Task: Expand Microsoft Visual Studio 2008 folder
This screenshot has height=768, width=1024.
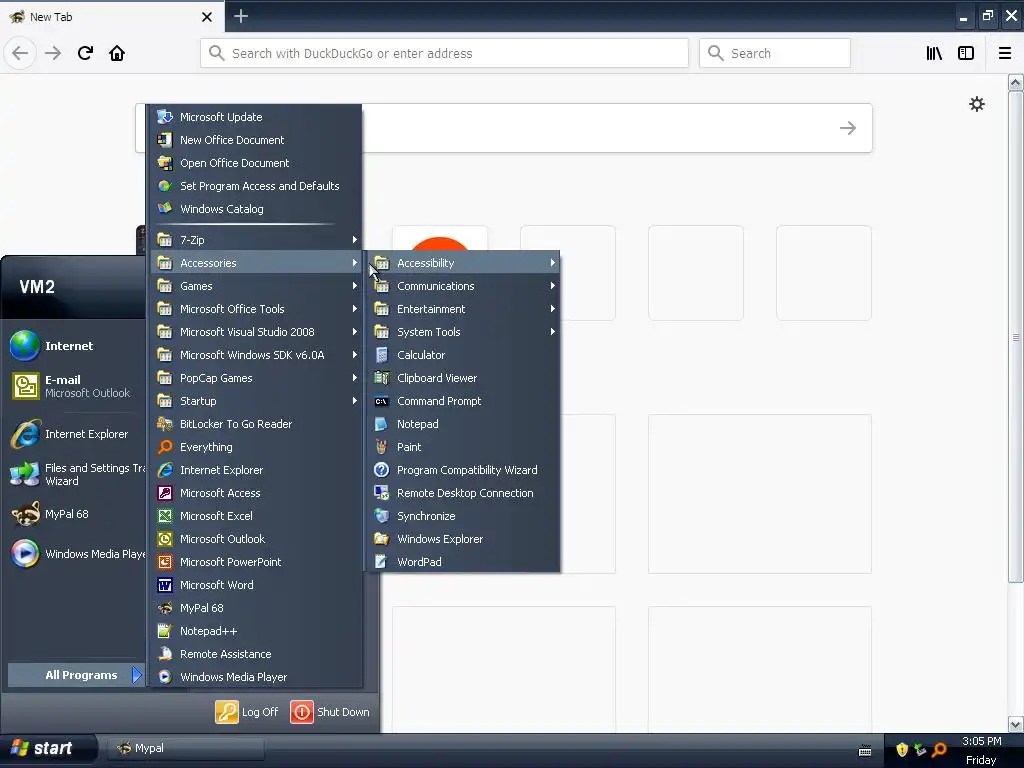Action: pos(256,332)
